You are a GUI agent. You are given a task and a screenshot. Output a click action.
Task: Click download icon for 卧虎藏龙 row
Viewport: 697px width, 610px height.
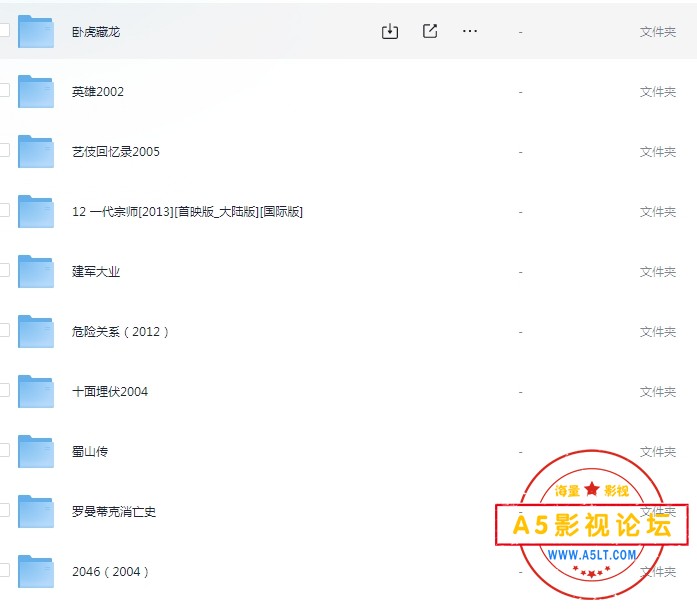pyautogui.click(x=390, y=31)
